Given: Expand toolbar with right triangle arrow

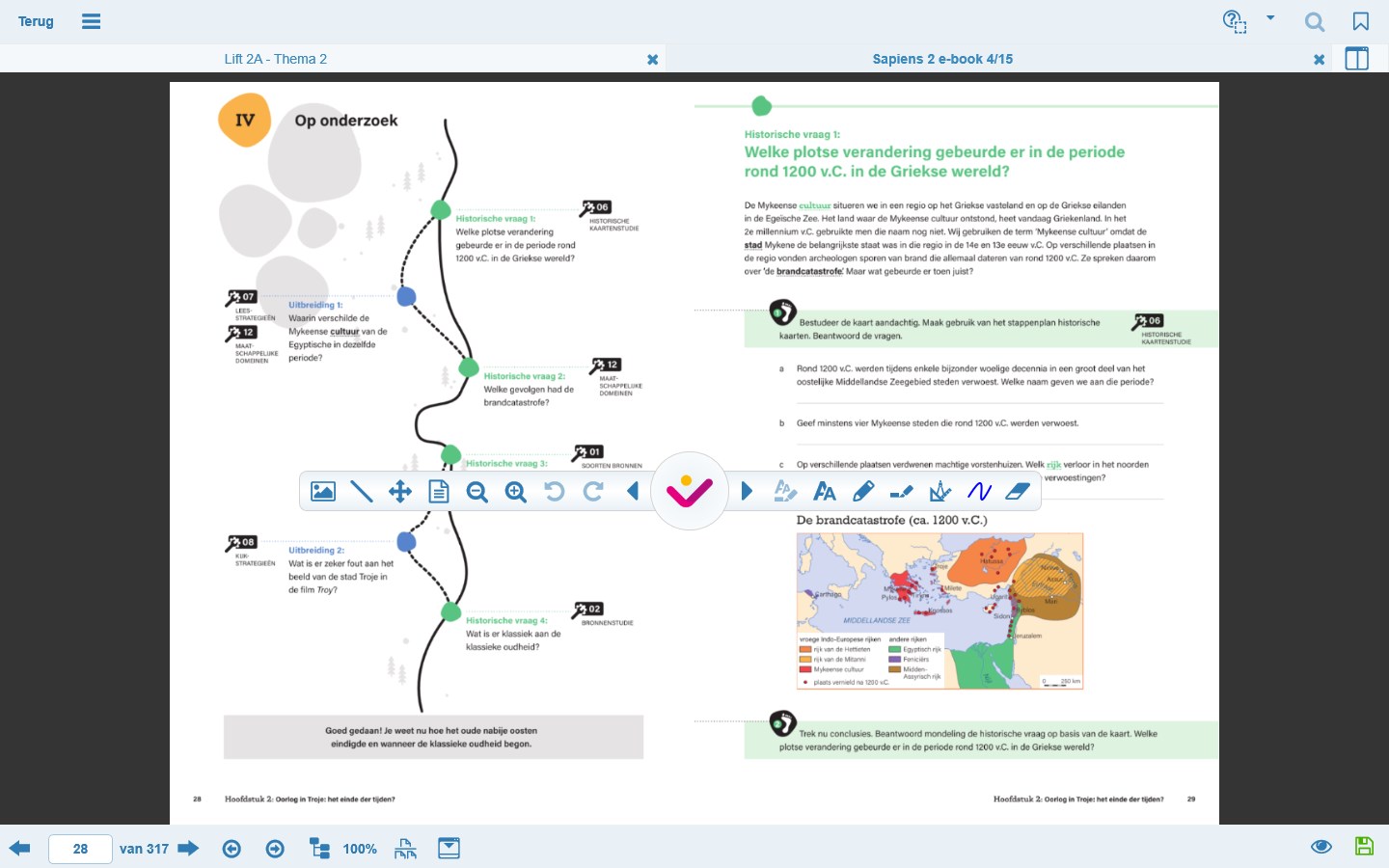Looking at the screenshot, I should coord(747,492).
